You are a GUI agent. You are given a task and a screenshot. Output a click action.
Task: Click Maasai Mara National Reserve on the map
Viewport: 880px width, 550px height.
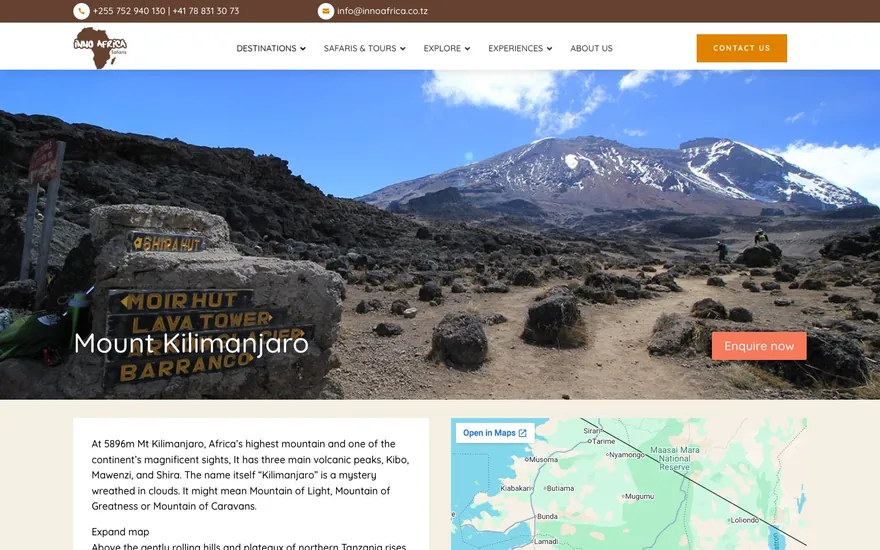point(675,458)
